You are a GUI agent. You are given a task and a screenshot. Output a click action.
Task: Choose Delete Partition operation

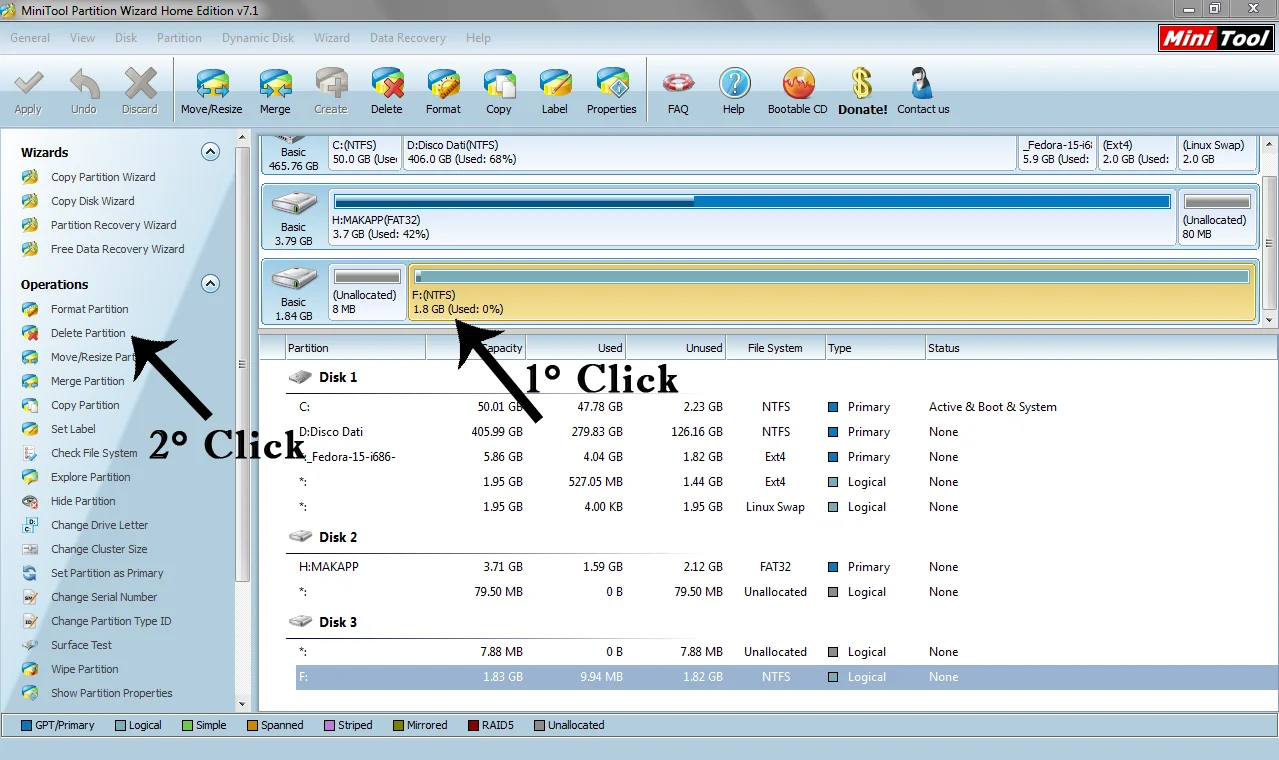click(88, 333)
